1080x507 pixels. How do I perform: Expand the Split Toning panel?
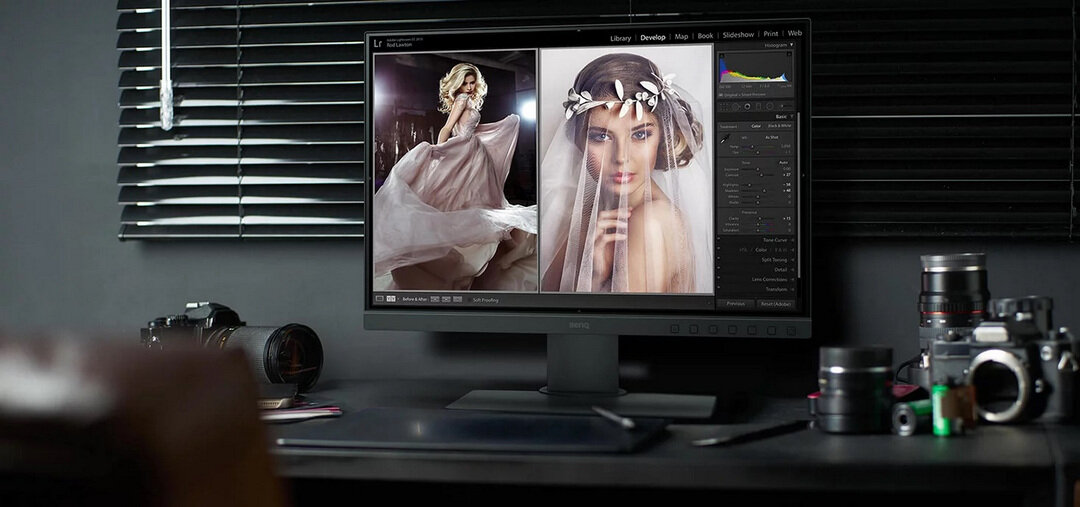(773, 259)
